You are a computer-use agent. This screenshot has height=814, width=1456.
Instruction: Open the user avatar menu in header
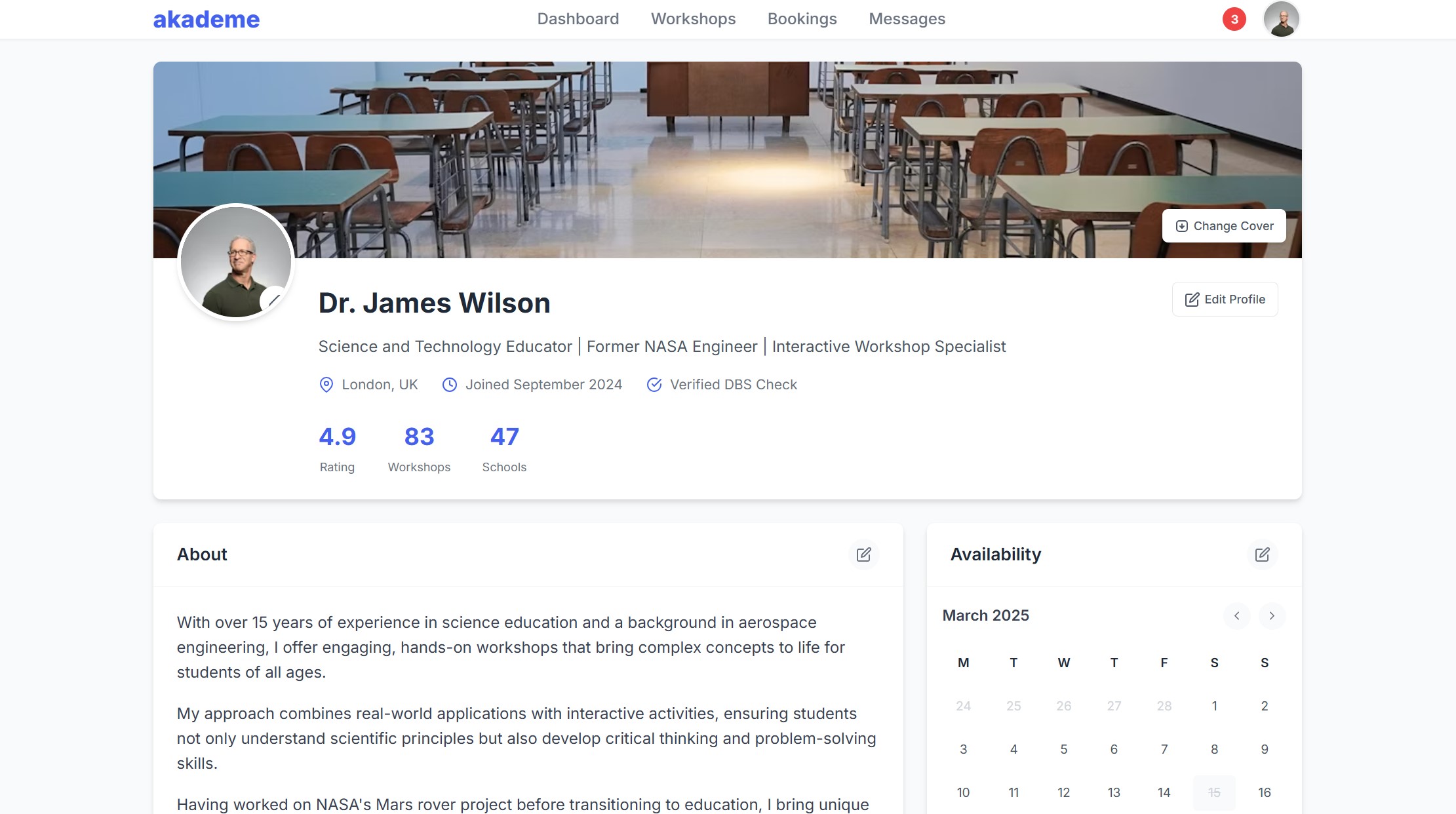point(1281,19)
